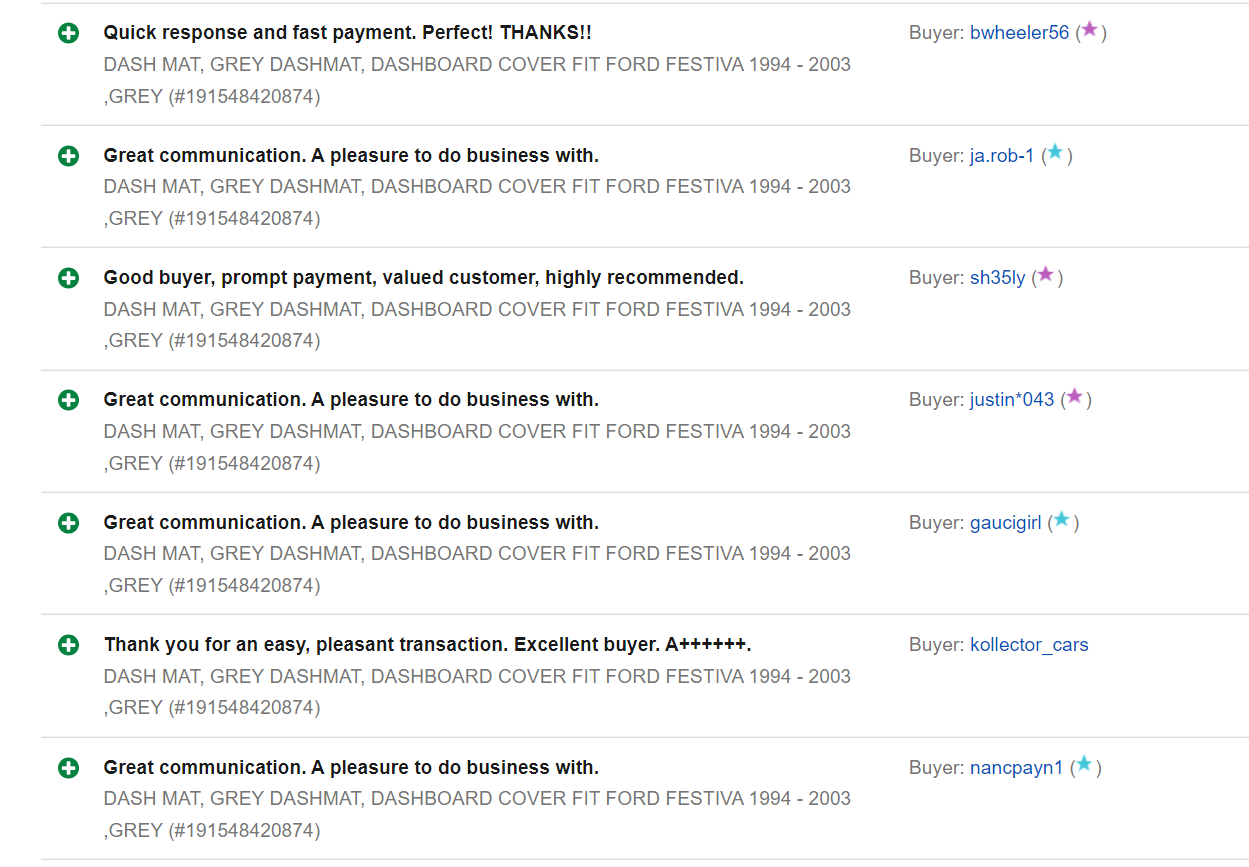The width and height of the screenshot is (1249, 867).
Task: Open buyer profile bwheeler56
Action: click(1019, 33)
